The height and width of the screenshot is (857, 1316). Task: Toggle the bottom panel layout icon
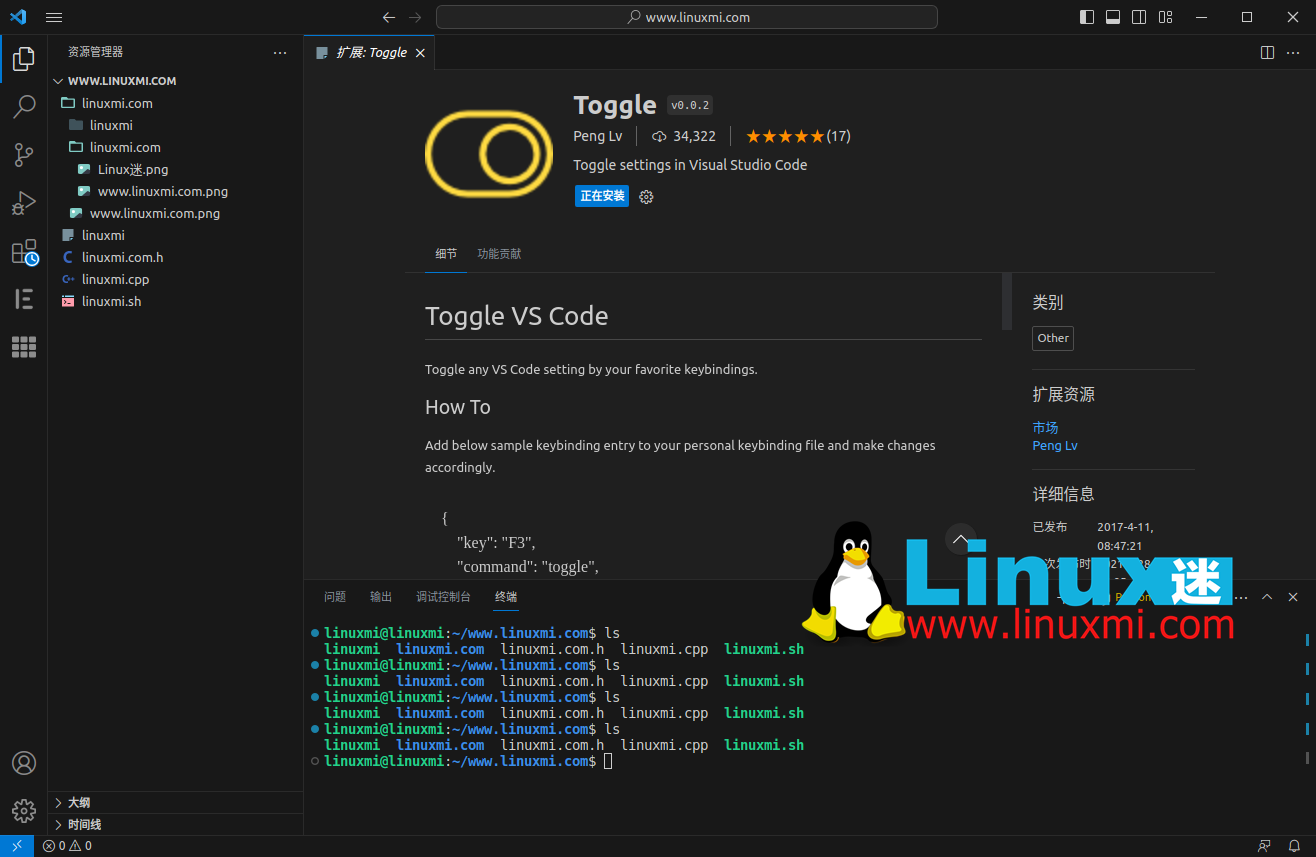(x=1113, y=17)
